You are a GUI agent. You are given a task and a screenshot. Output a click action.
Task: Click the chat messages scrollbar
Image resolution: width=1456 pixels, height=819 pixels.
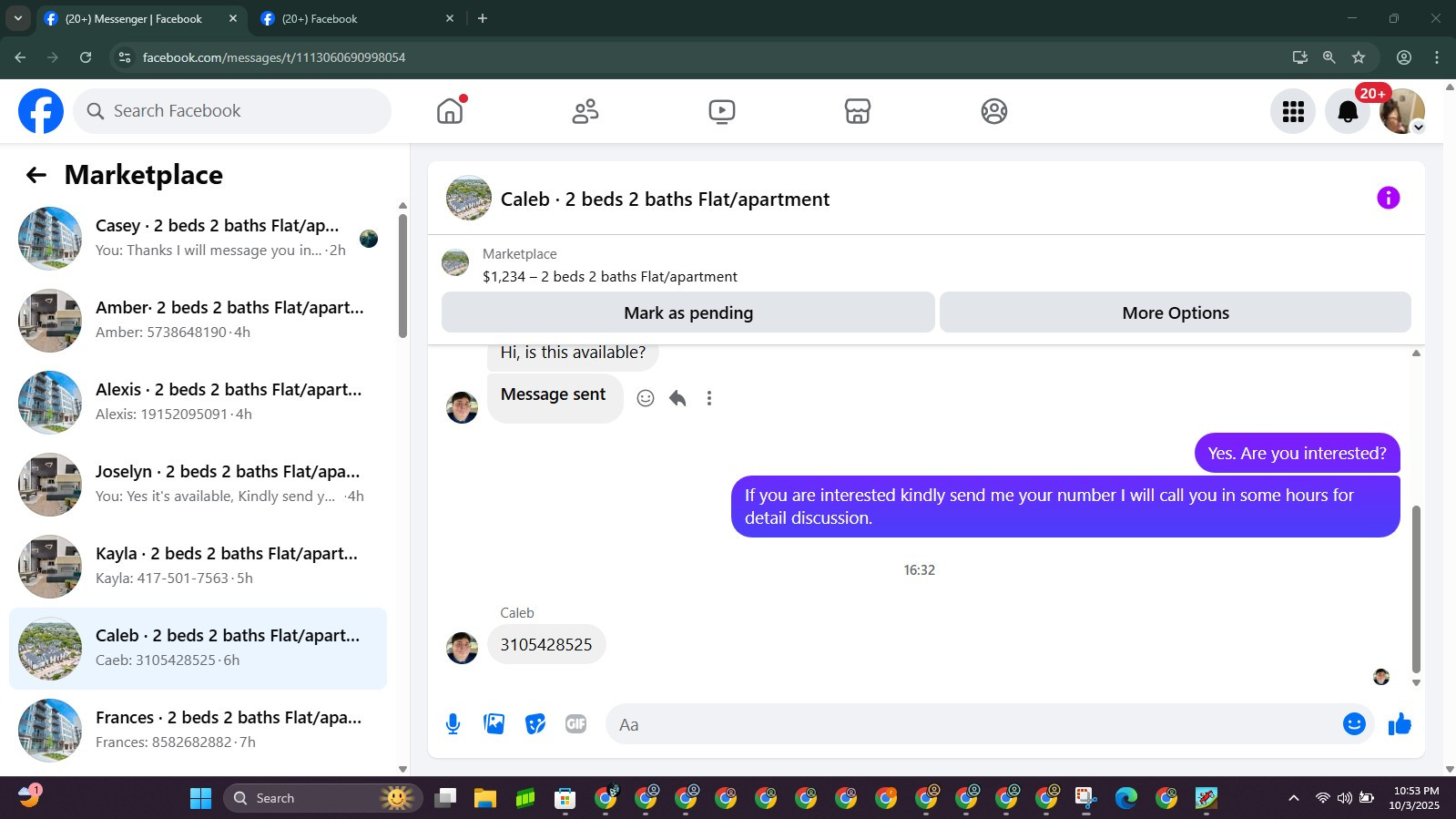[x=1416, y=589]
